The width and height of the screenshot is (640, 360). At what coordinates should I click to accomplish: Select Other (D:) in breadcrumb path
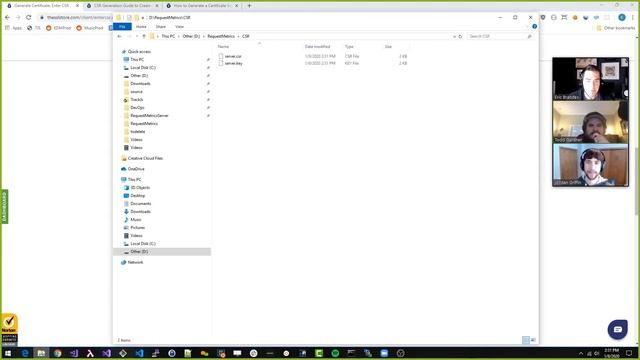pos(191,36)
